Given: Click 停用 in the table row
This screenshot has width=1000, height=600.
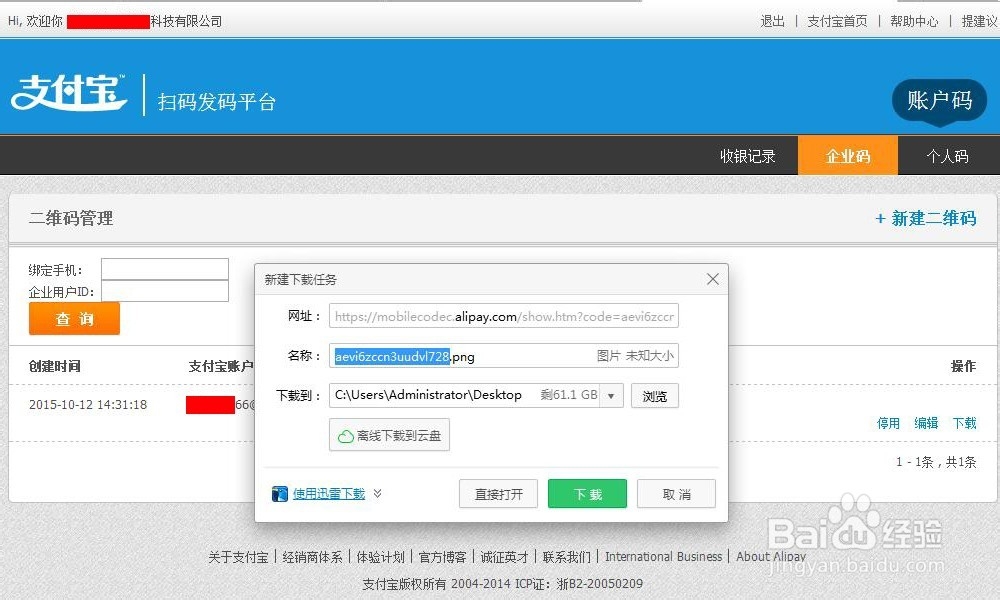Looking at the screenshot, I should click(x=888, y=423).
